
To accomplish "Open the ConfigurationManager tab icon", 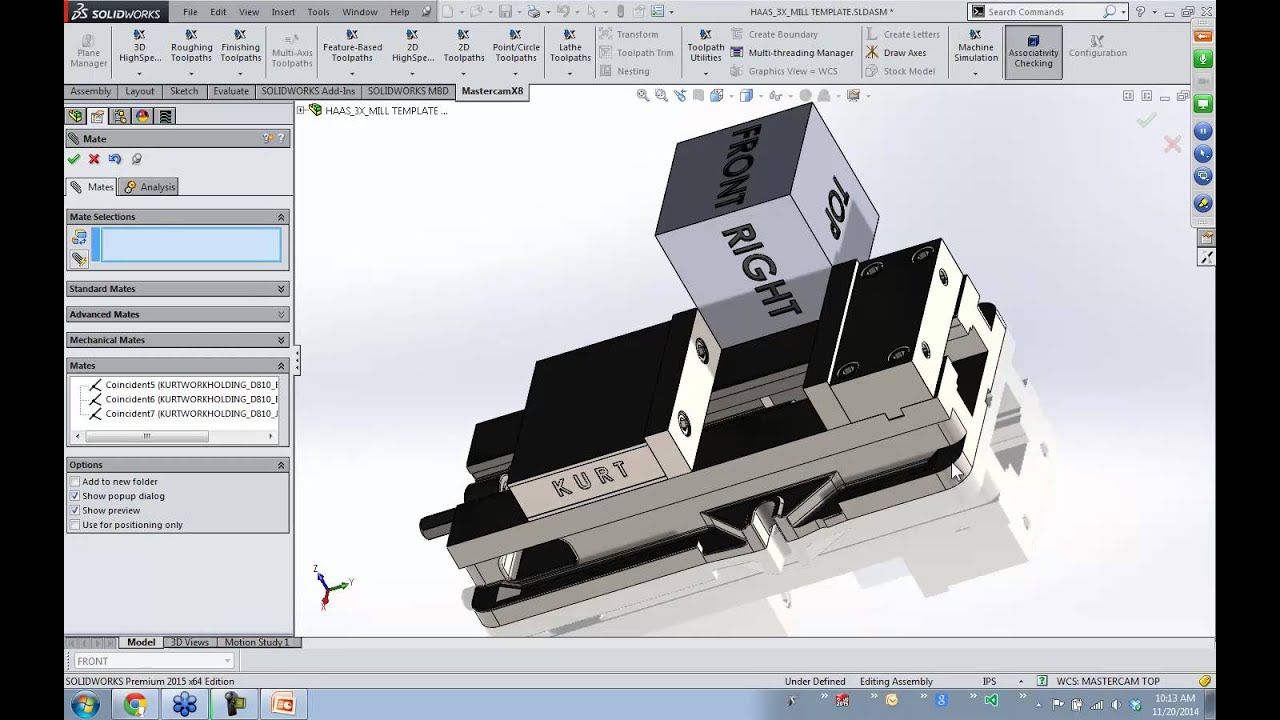I will click(119, 116).
